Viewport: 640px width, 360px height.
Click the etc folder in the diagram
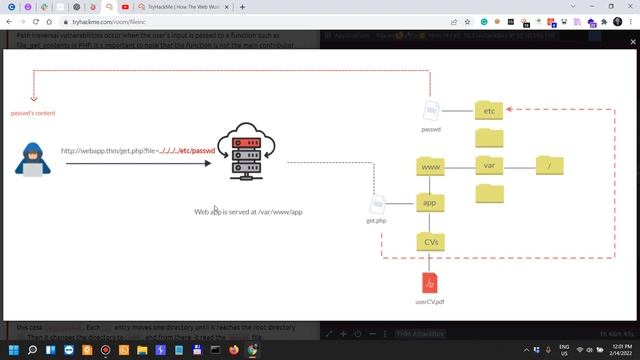pyautogui.click(x=489, y=110)
